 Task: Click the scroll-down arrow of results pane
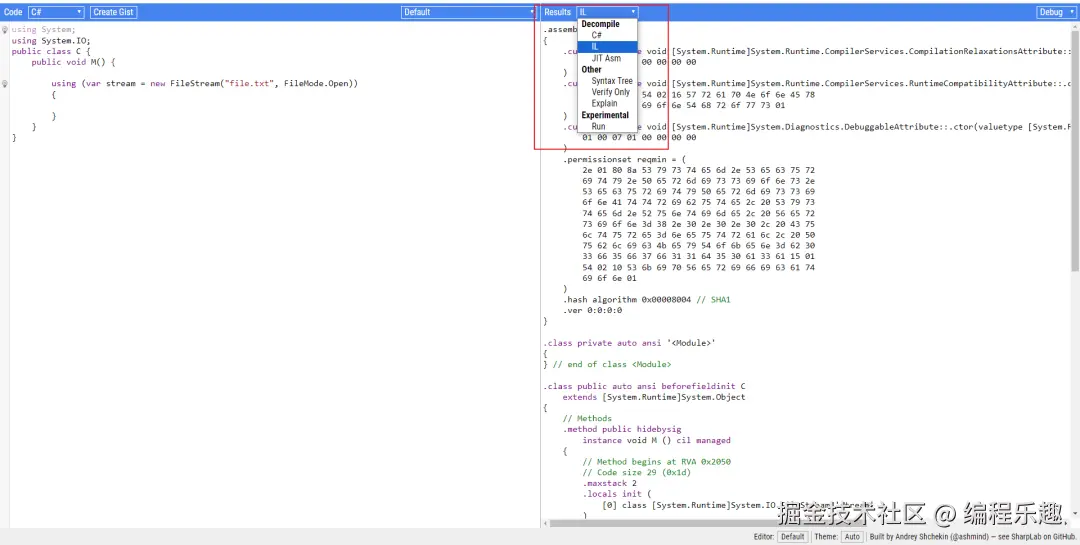click(1075, 514)
